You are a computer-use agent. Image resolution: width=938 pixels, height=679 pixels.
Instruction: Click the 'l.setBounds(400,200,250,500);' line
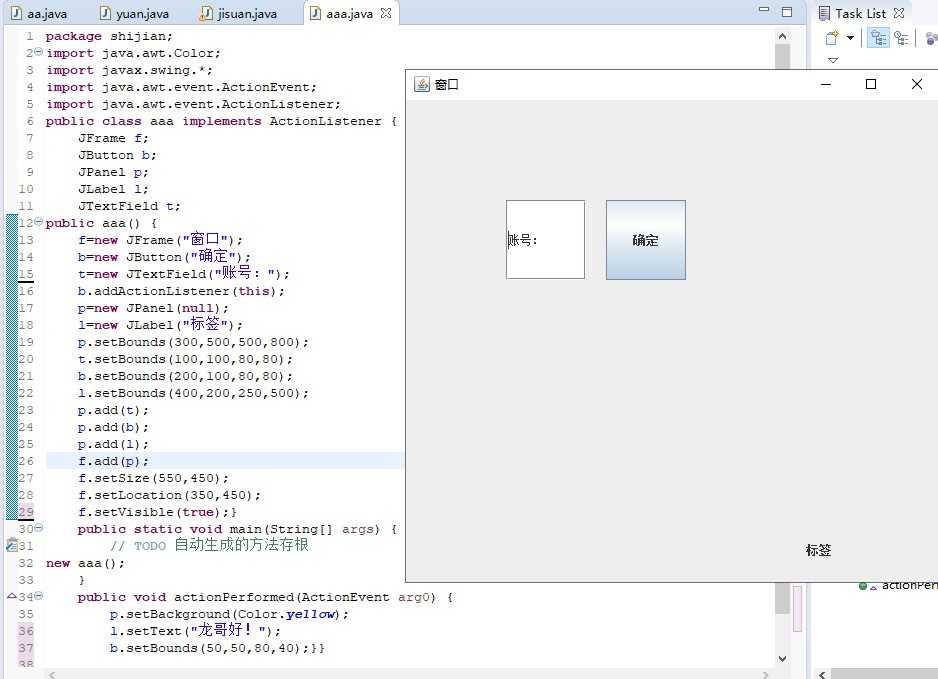pyautogui.click(x=193, y=393)
